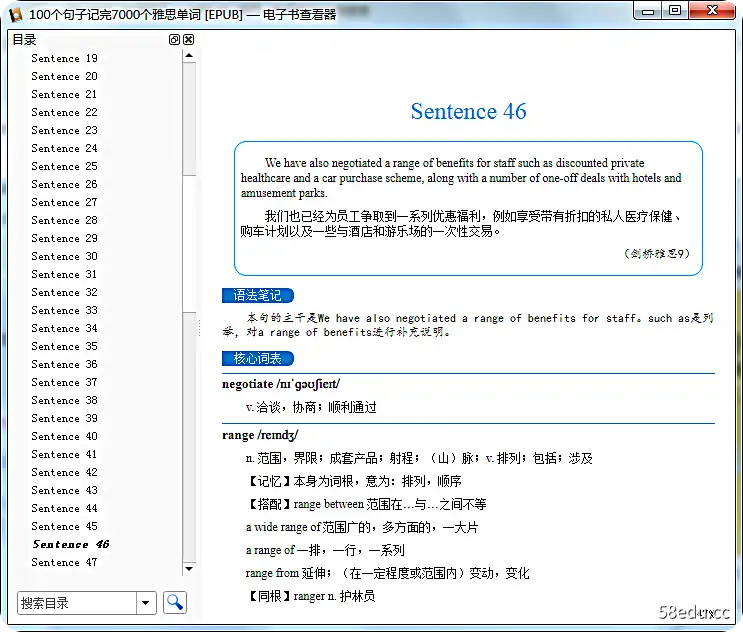This screenshot has width=743, height=632.
Task: Click the 语法笔记 section label
Action: (x=258, y=296)
